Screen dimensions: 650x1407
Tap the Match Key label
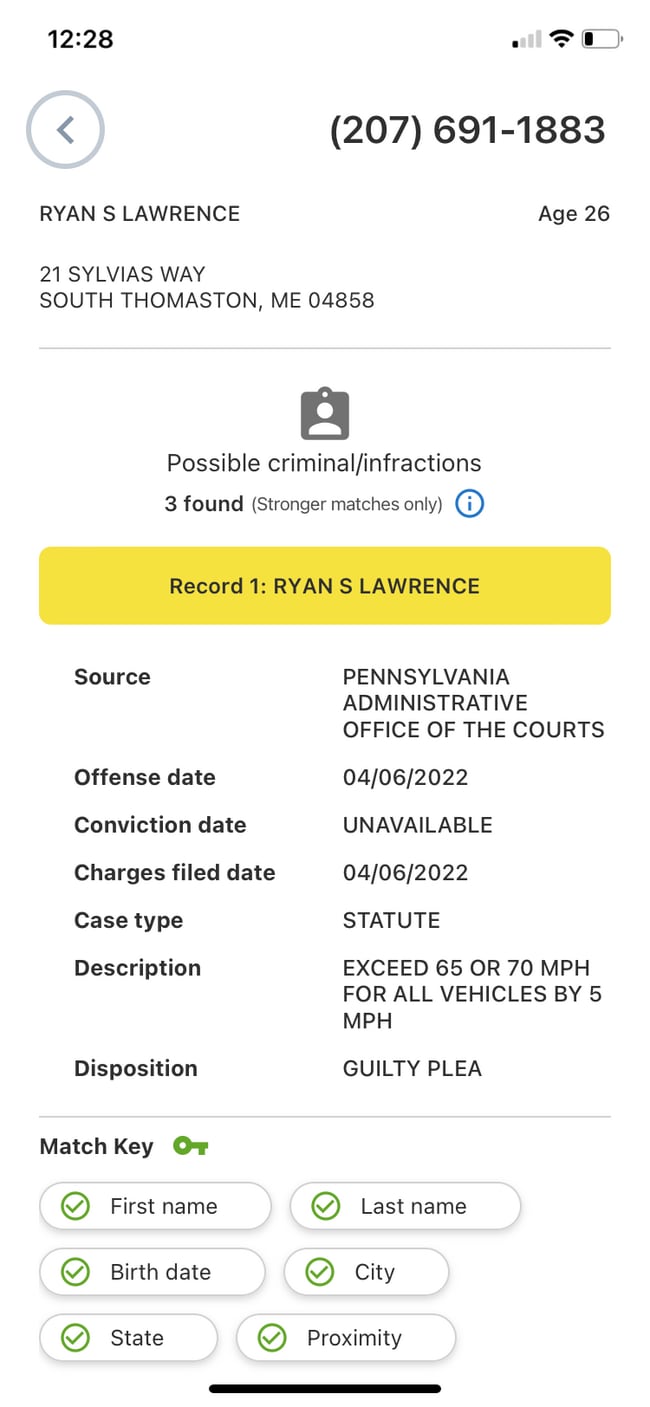[x=96, y=1146]
